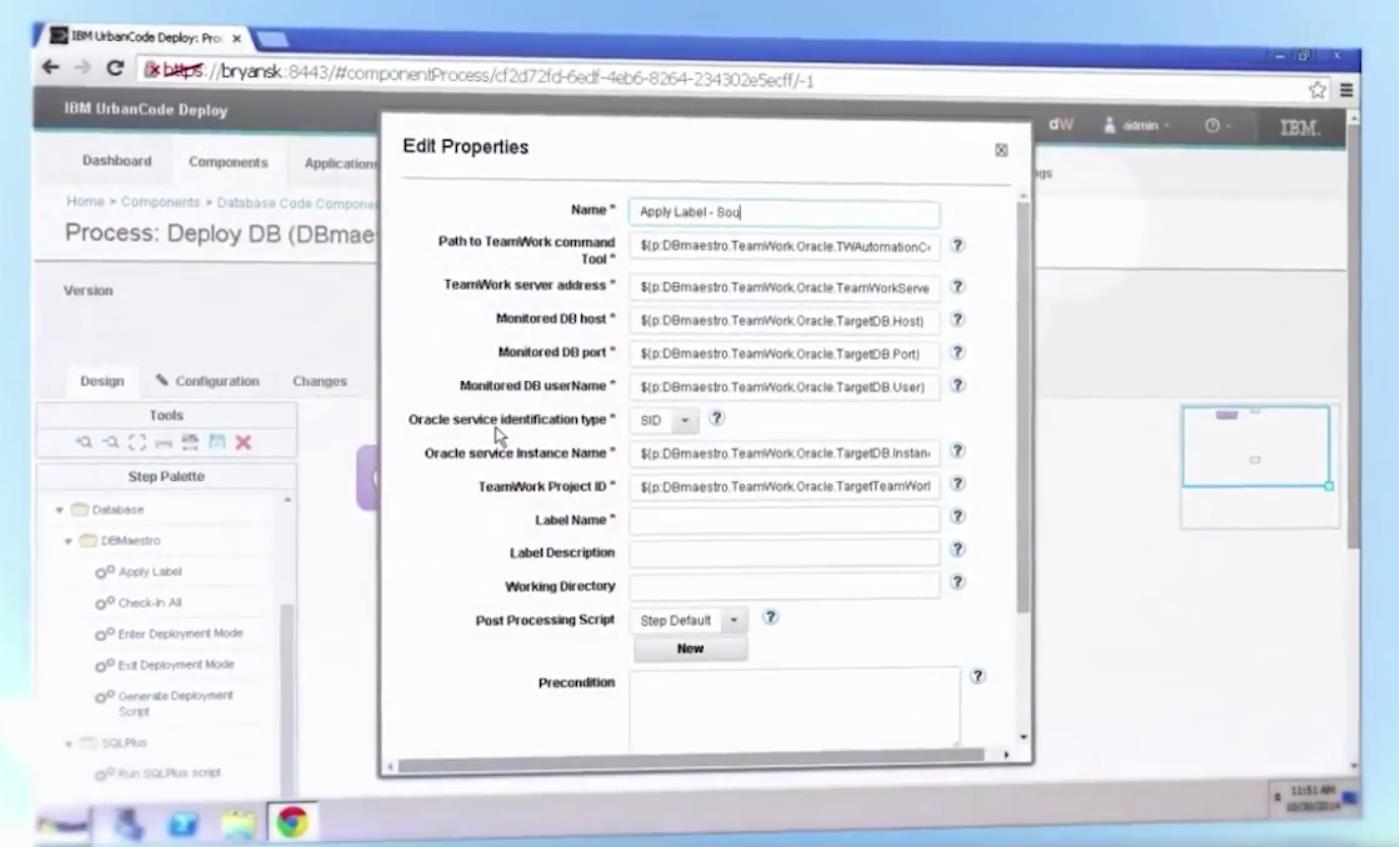Open help for Oracle service identification type
Viewport: 1399px width, 847px height.
coord(716,418)
